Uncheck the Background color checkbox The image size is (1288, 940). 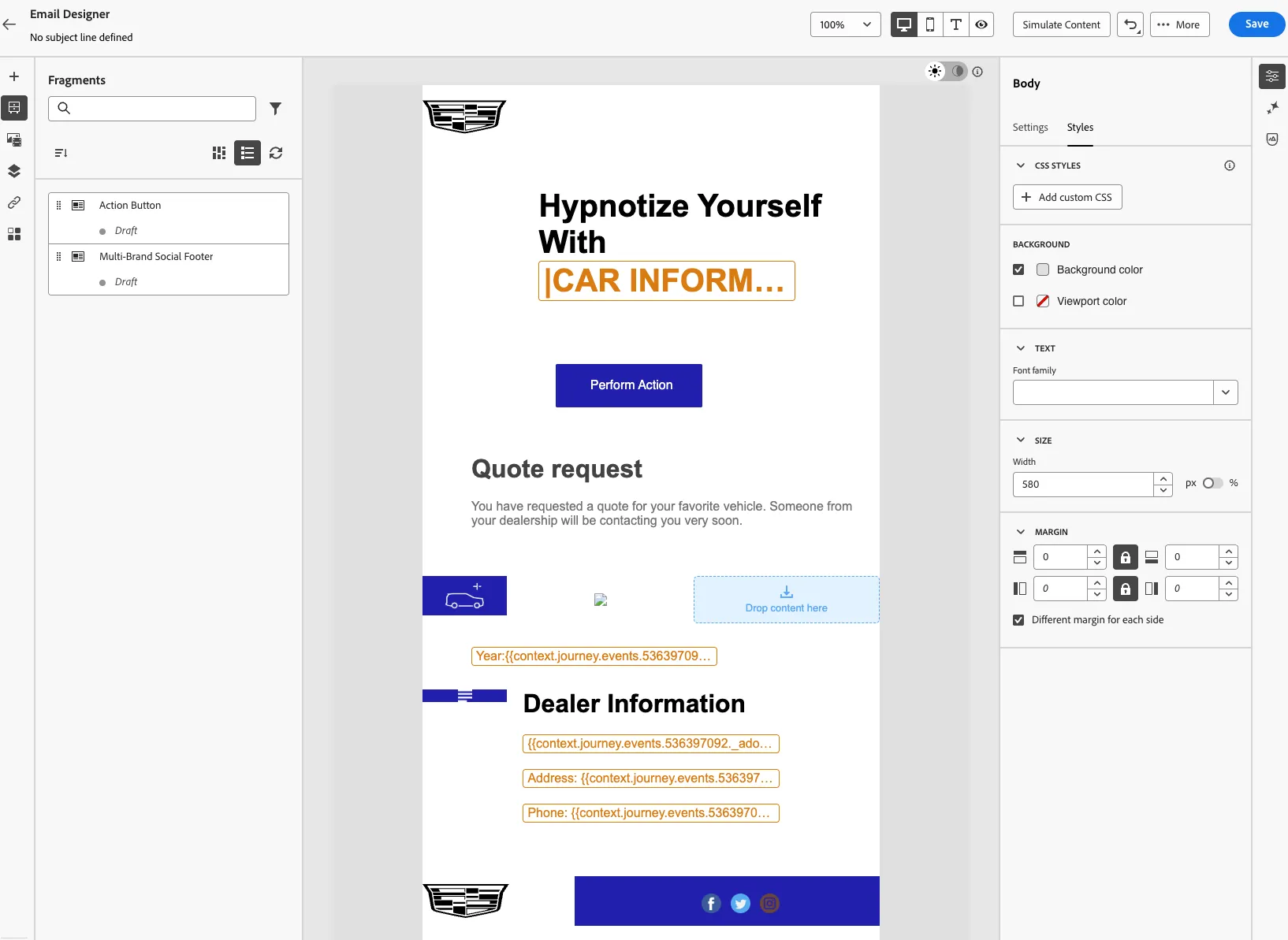[x=1018, y=269]
